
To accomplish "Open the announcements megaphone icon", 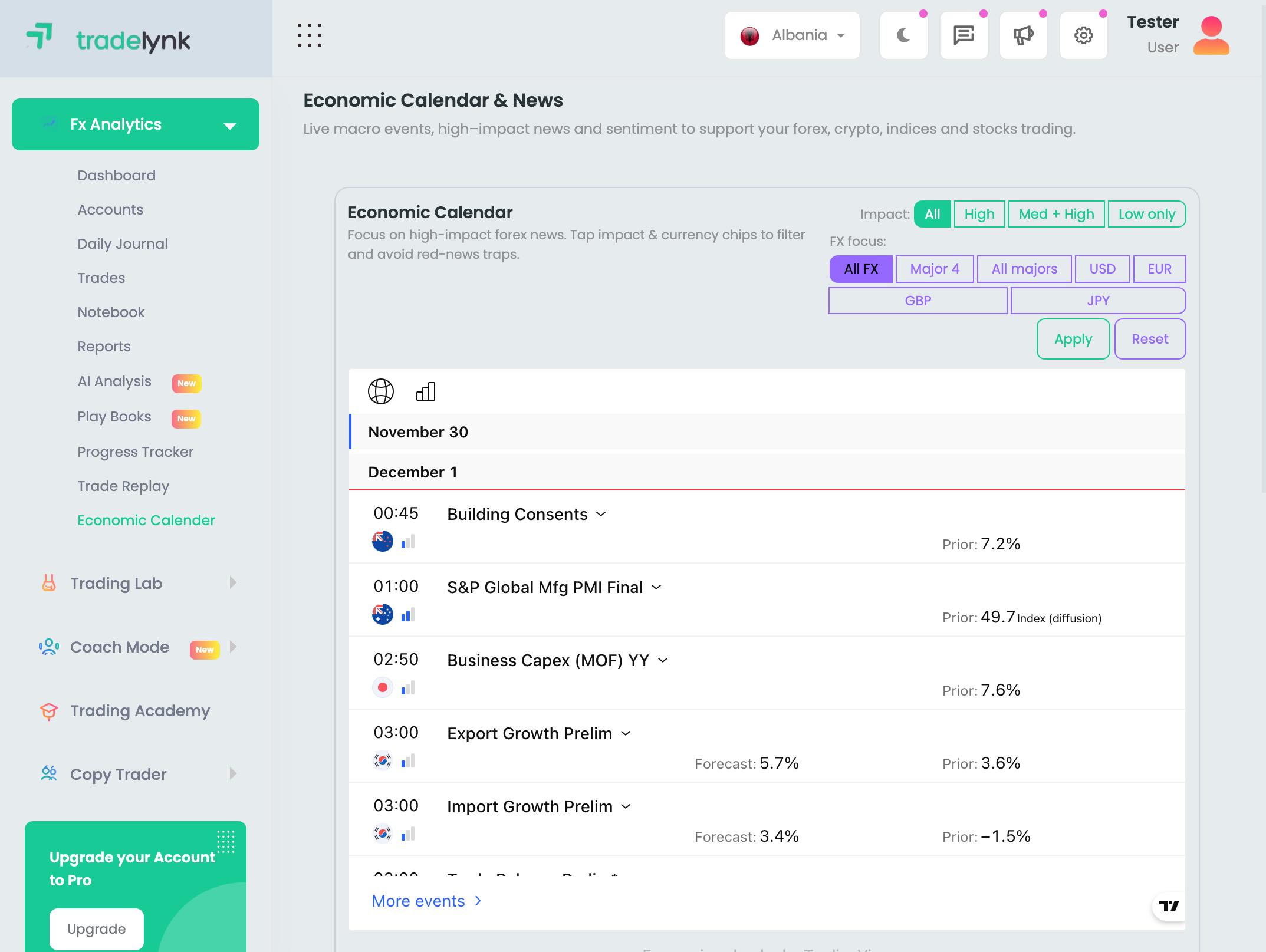I will click(1023, 35).
